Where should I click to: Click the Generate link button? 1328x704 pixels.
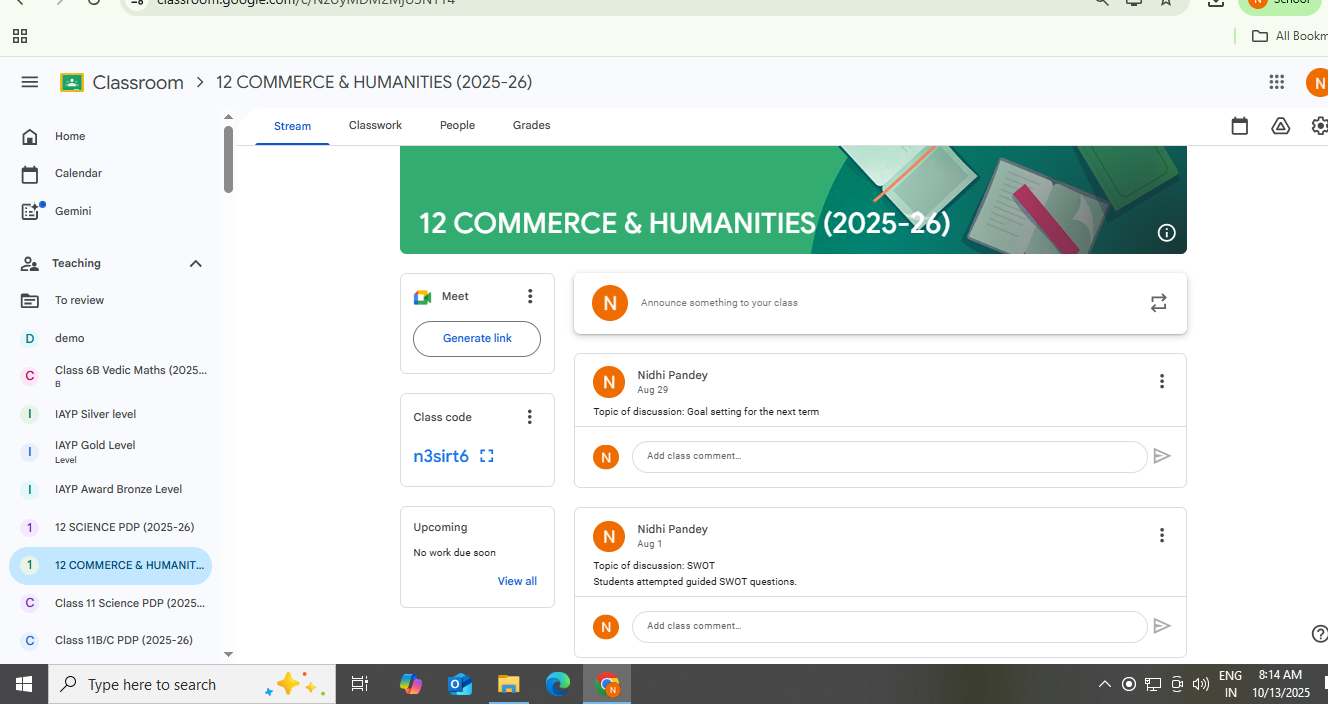click(x=477, y=339)
